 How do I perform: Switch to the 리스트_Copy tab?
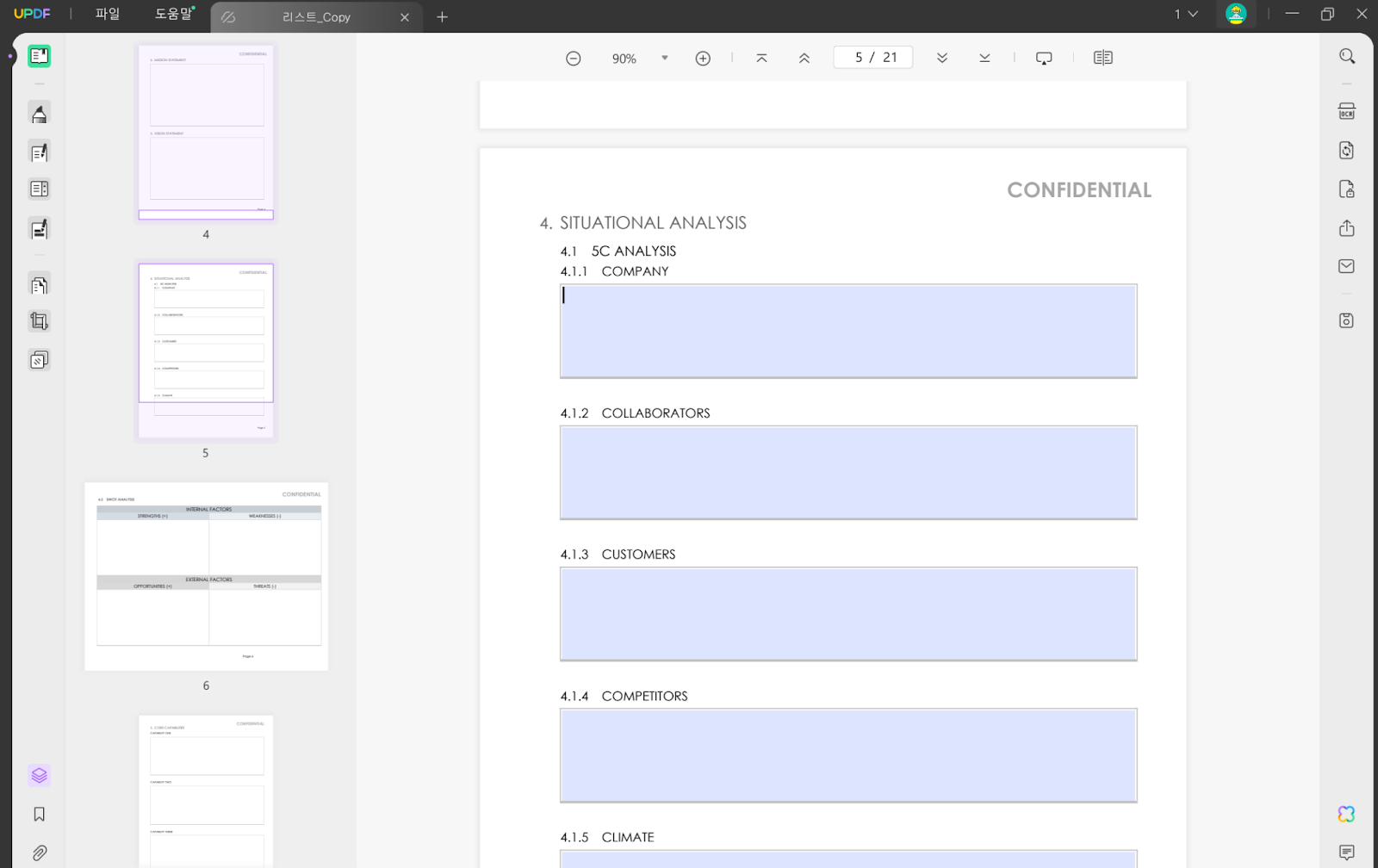(316, 17)
